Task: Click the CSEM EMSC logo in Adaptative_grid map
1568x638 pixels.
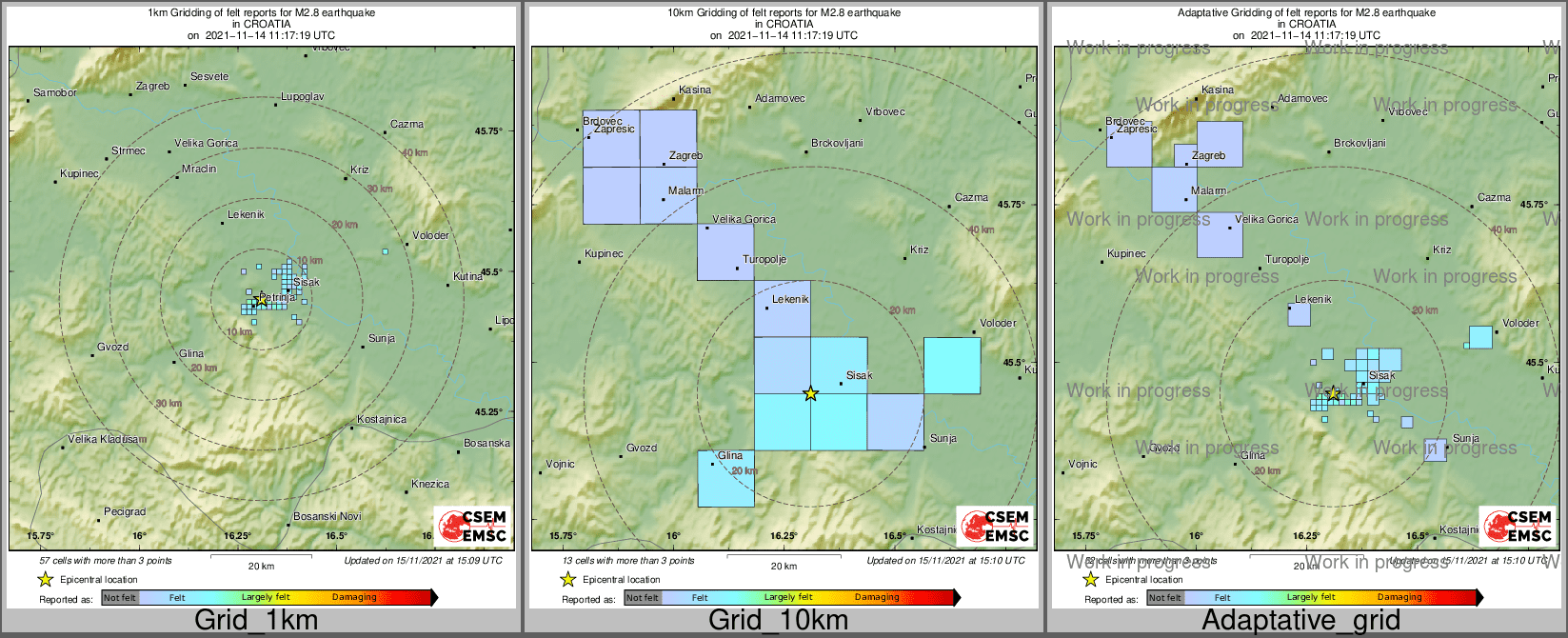Action: [x=1518, y=527]
